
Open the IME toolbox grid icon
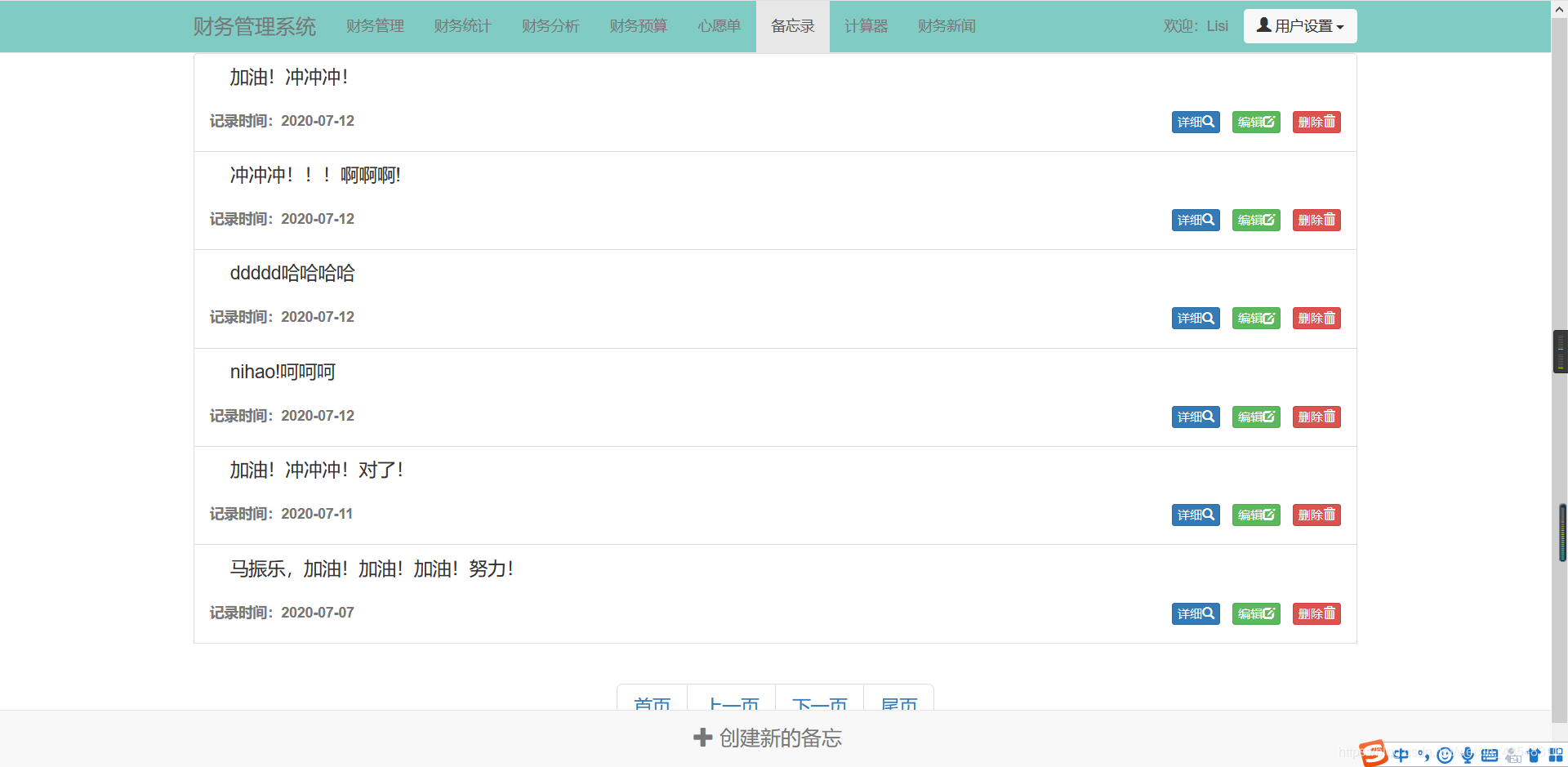click(x=1557, y=755)
